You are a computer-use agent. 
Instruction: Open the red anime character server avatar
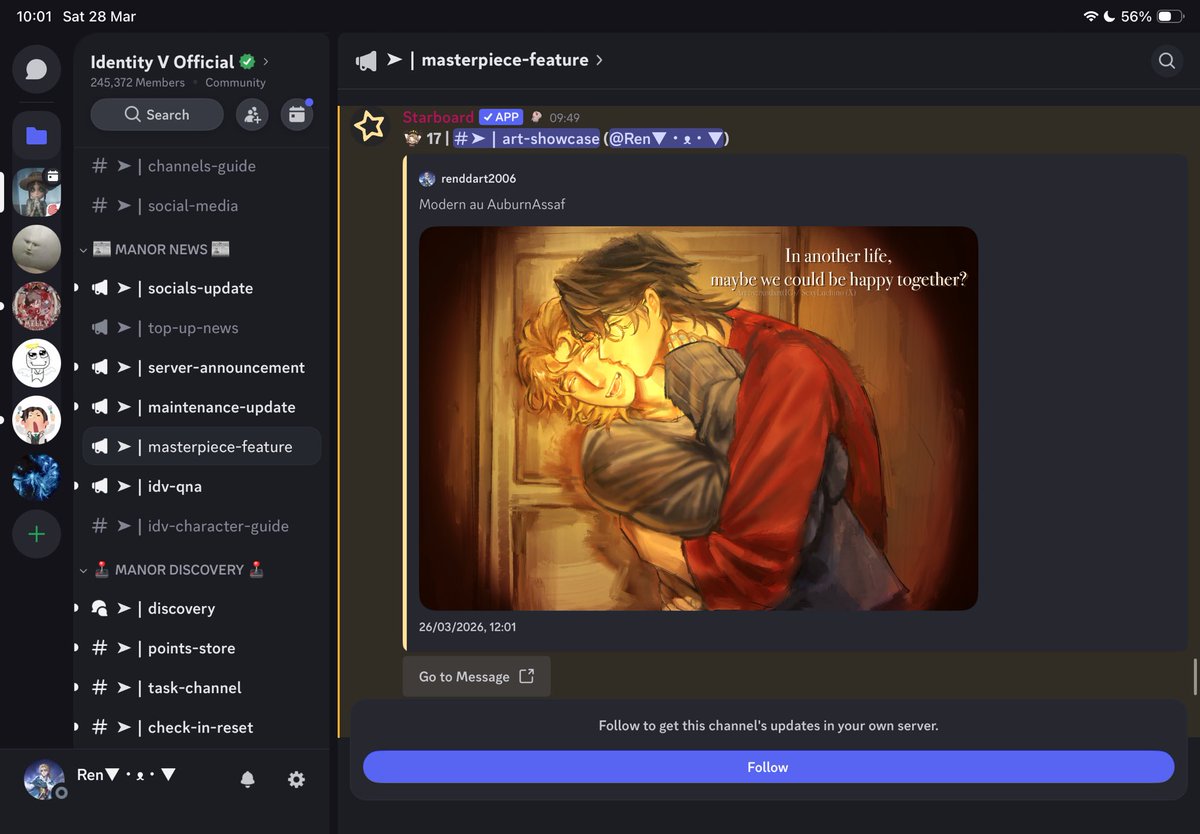(37, 306)
